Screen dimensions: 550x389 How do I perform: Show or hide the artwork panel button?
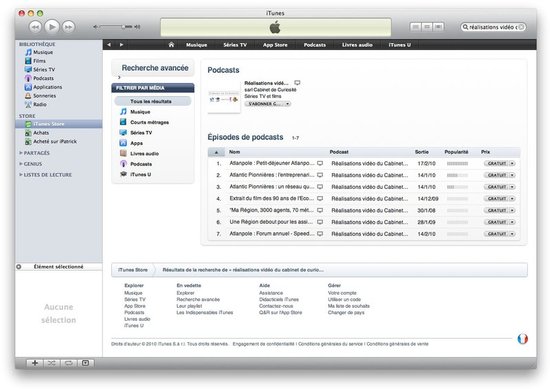pos(85,363)
